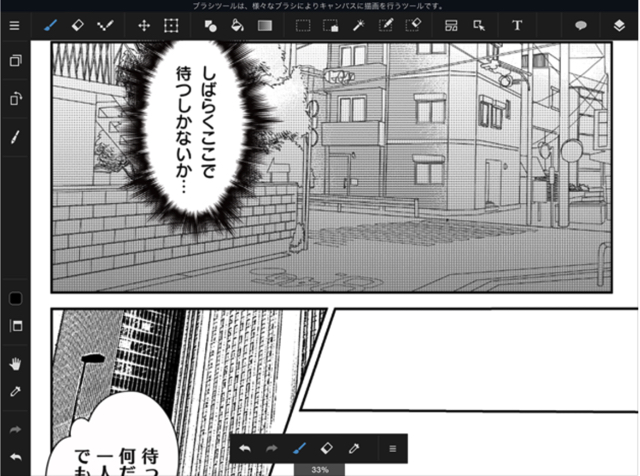Open the floating toolbar menu

(x=392, y=449)
